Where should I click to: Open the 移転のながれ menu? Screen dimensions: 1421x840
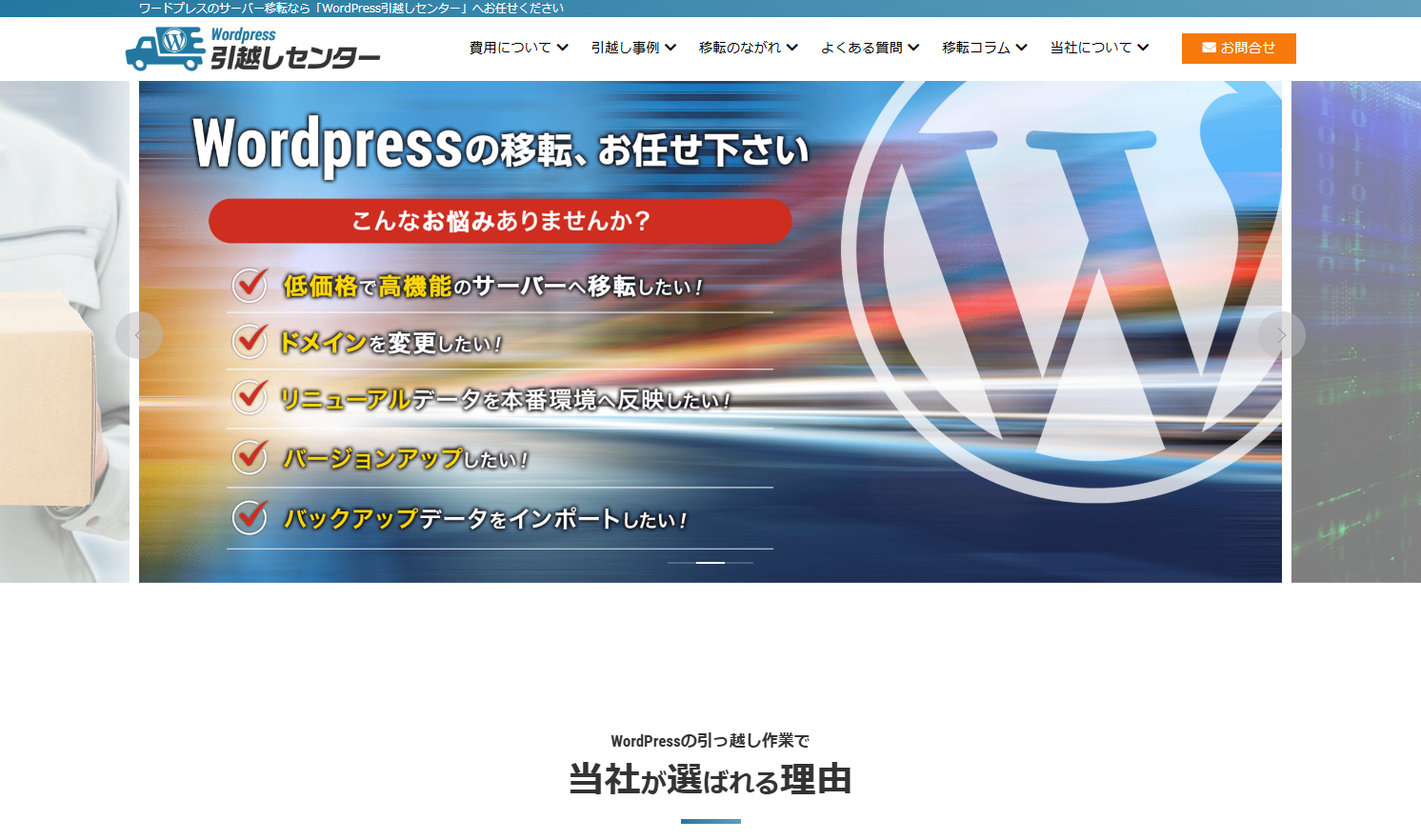[749, 48]
